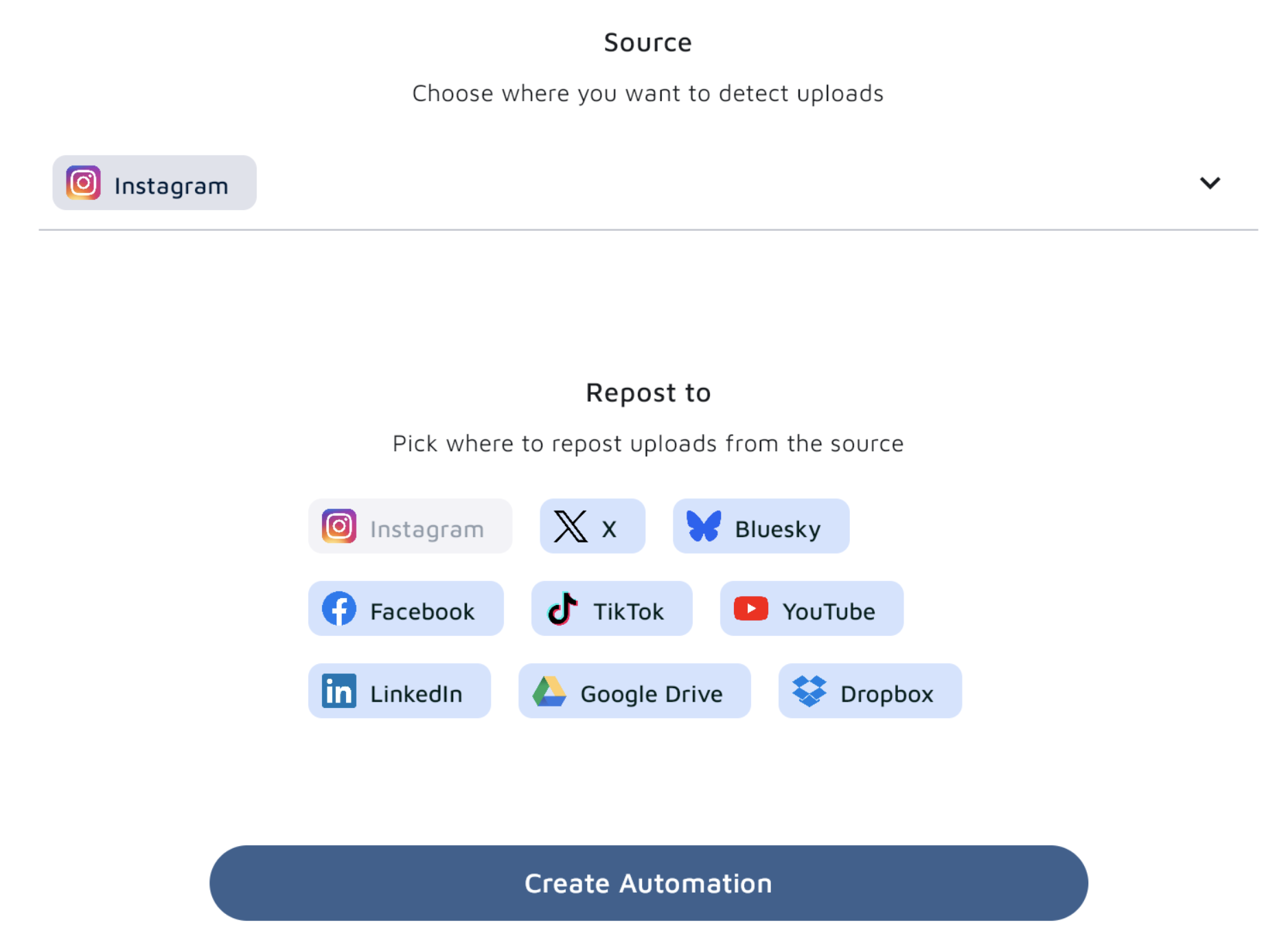Select the X icon under Repost to

(x=571, y=526)
